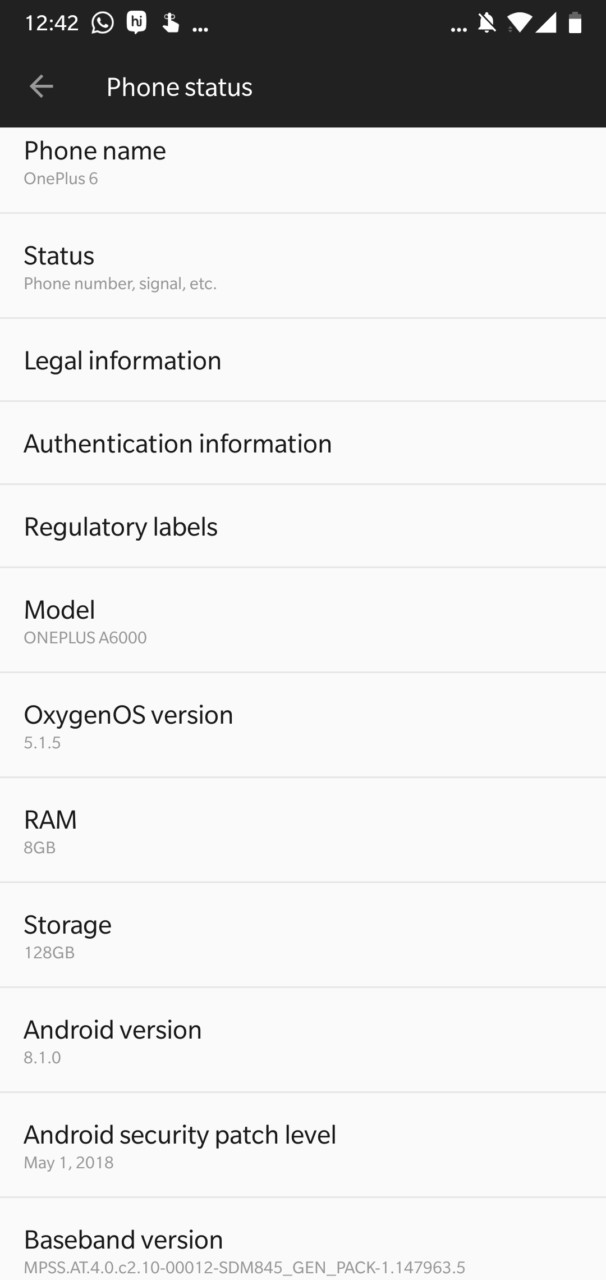Screen dimensions: 606x1280
Task: Open Status phone number and signal
Action: pos(302,267)
